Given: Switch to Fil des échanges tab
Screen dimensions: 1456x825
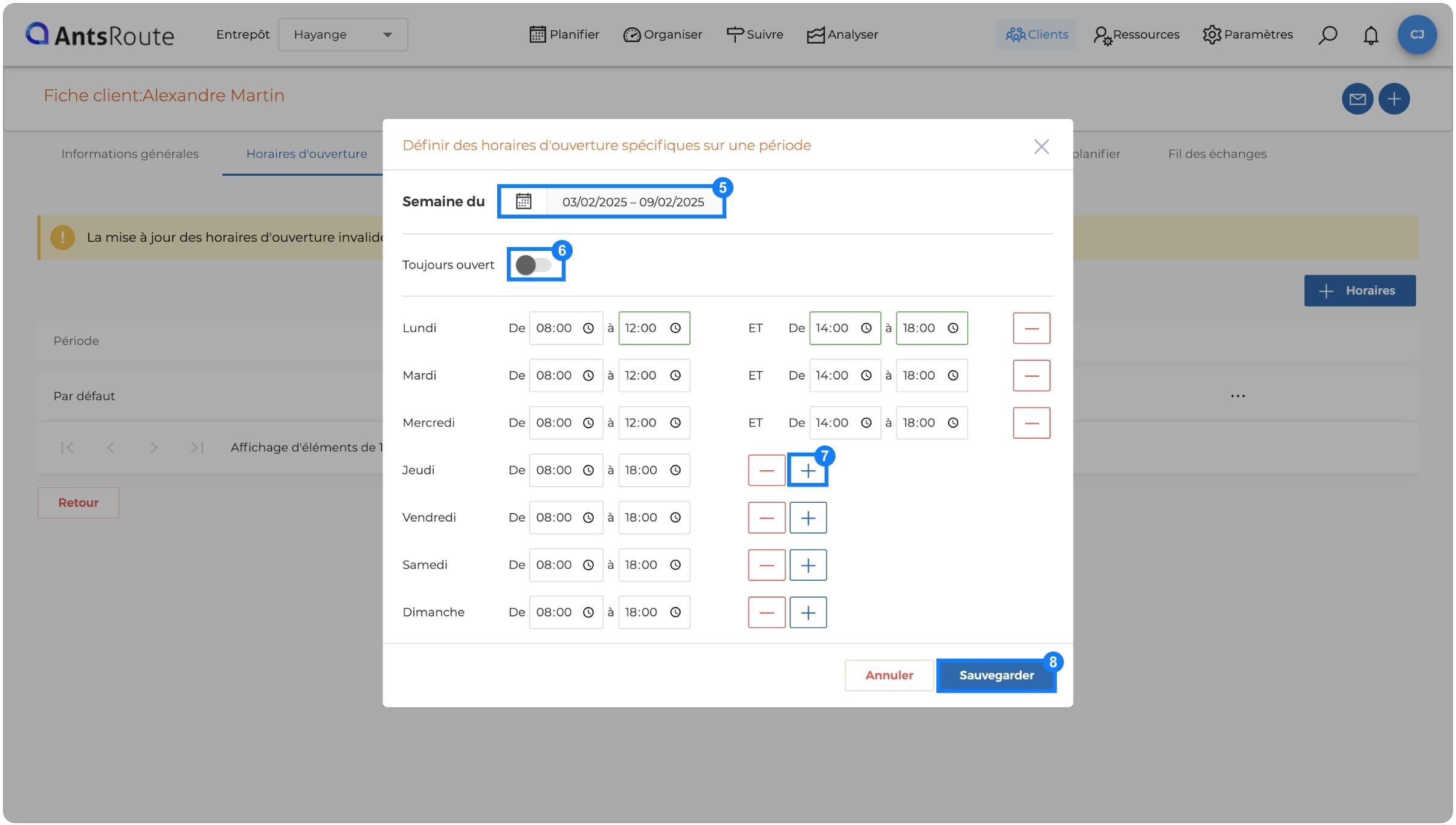Looking at the screenshot, I should pyautogui.click(x=1217, y=154).
